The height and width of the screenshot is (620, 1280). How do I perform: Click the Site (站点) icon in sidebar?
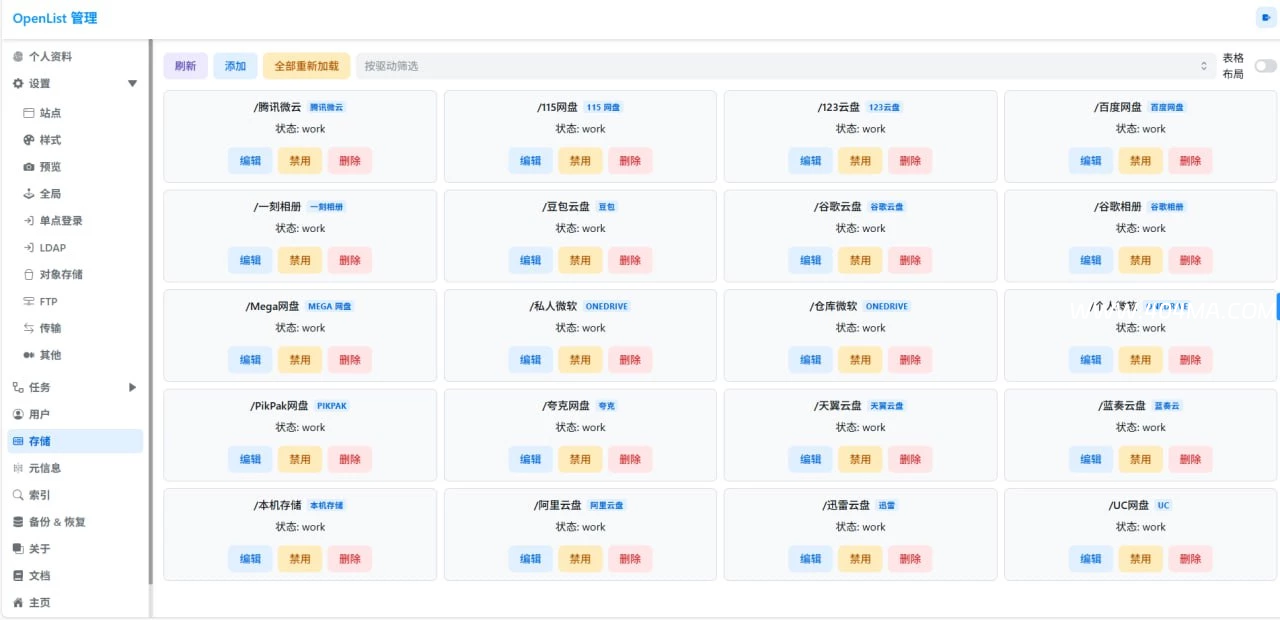(x=29, y=113)
